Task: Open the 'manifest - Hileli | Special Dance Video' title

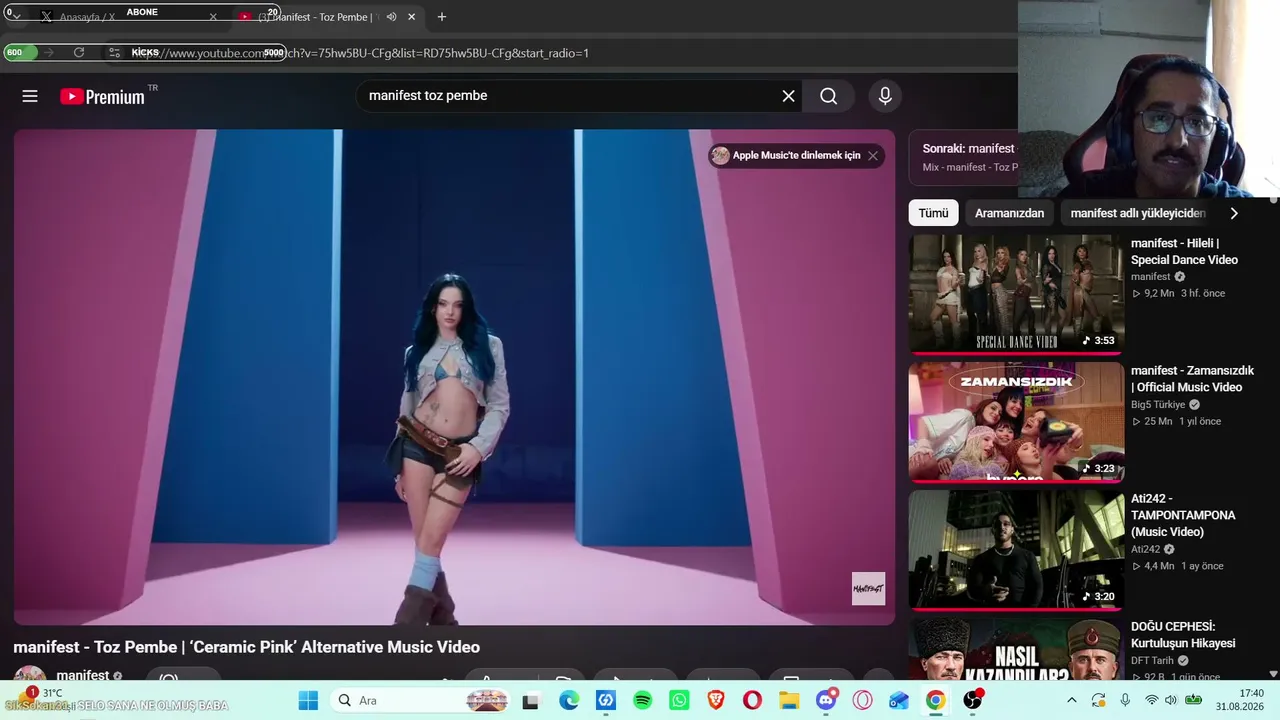Action: tap(1184, 251)
